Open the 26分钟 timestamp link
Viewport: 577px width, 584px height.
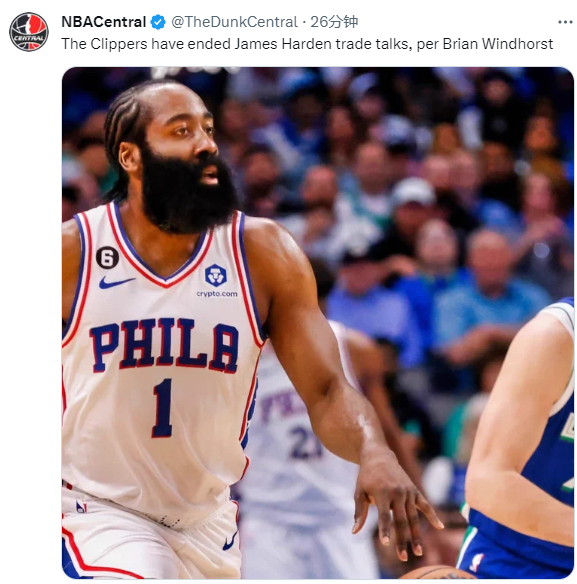[334, 22]
